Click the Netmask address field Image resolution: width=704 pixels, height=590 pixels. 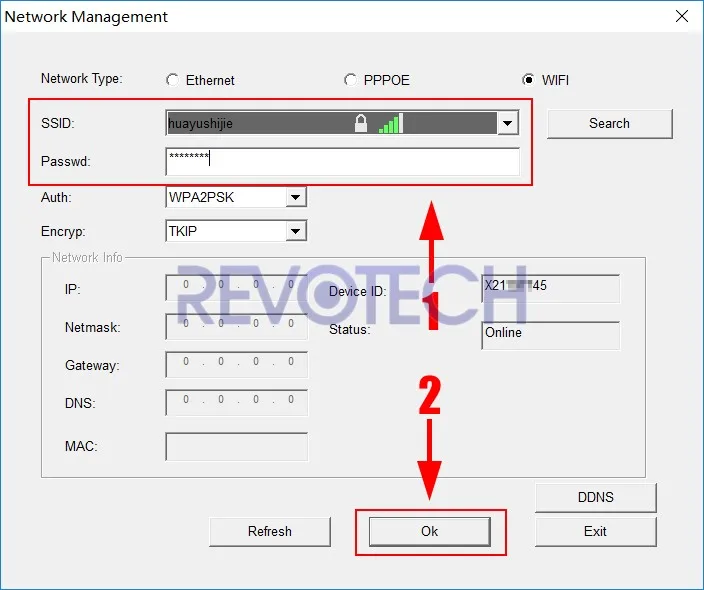(x=237, y=326)
